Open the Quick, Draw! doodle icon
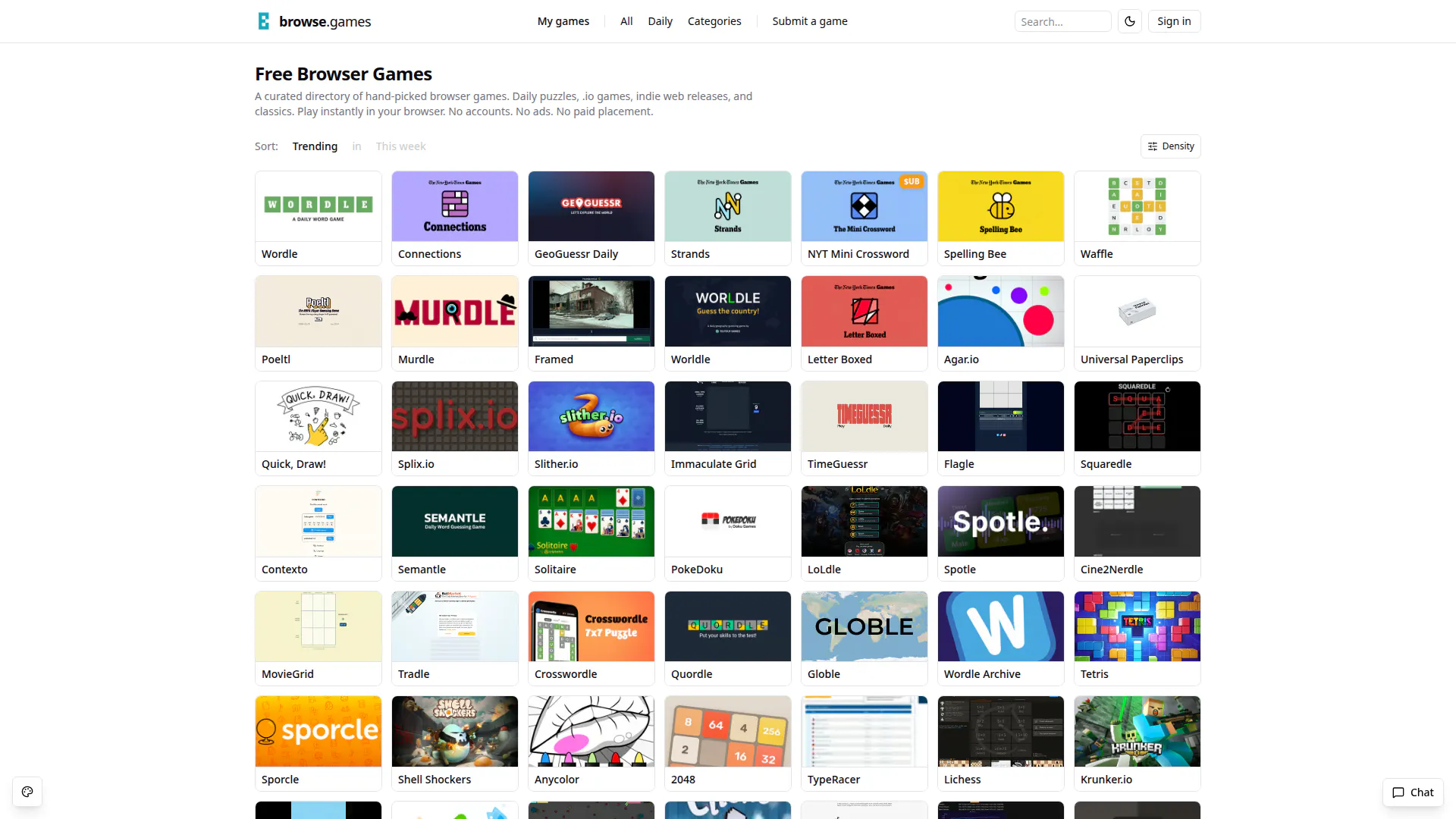 pyautogui.click(x=318, y=416)
